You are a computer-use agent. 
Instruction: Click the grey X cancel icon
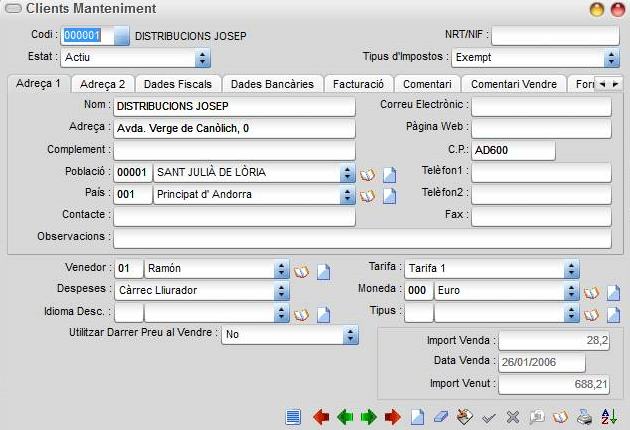513,417
